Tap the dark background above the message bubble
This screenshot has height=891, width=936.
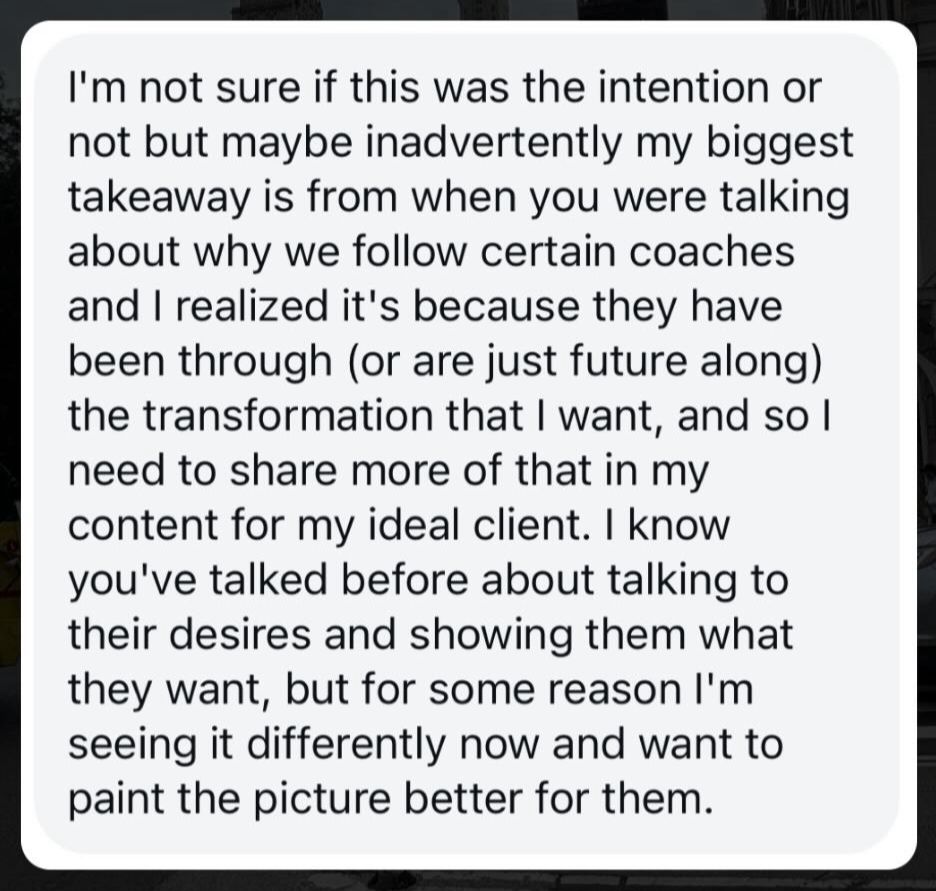point(468,9)
